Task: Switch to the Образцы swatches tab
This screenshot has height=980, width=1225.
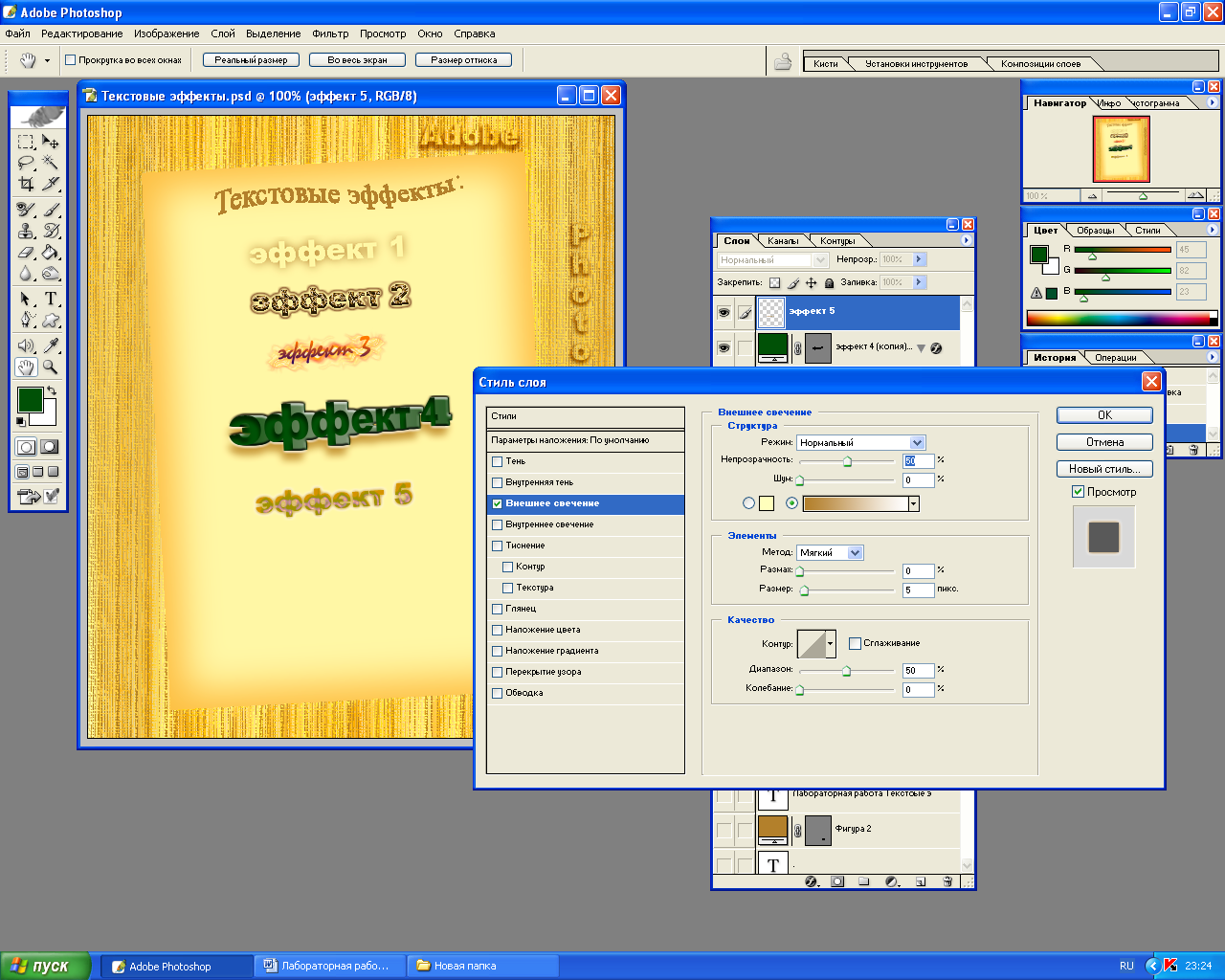Action: (1096, 231)
